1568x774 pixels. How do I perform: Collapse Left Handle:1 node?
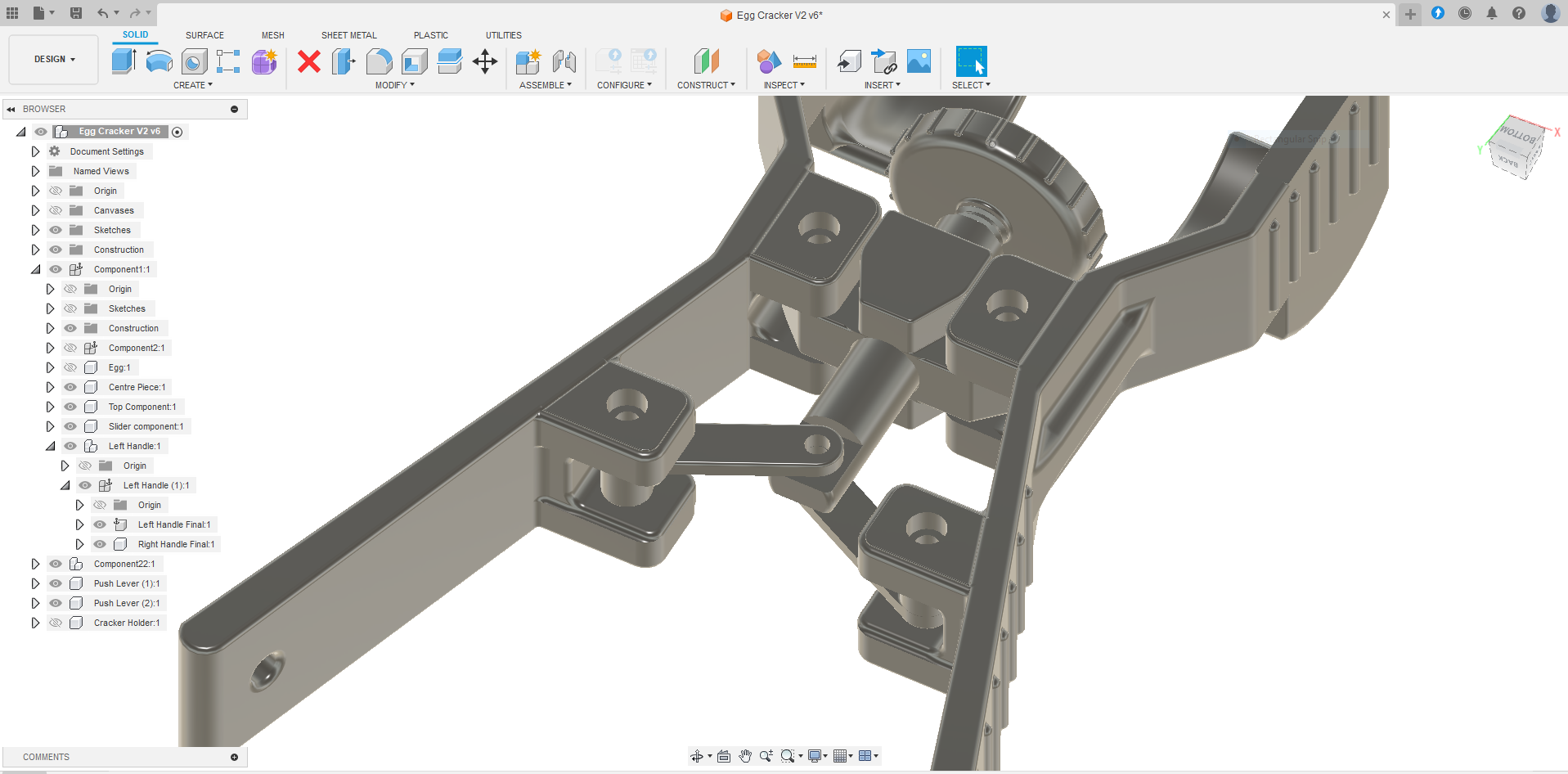coord(50,446)
